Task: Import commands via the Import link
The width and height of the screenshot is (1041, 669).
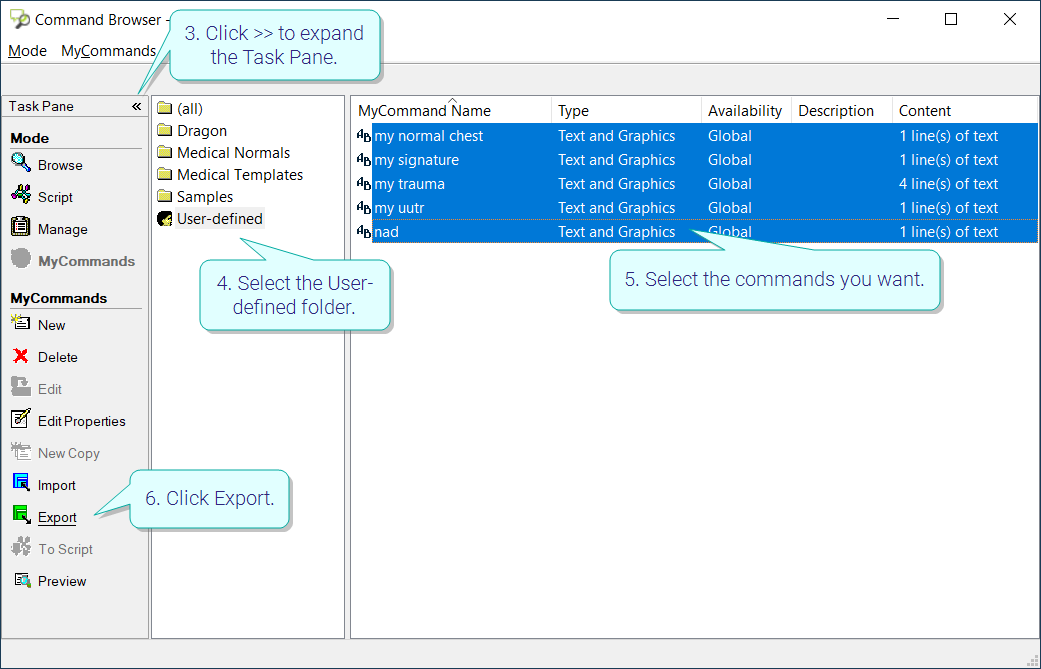Action: [x=56, y=485]
